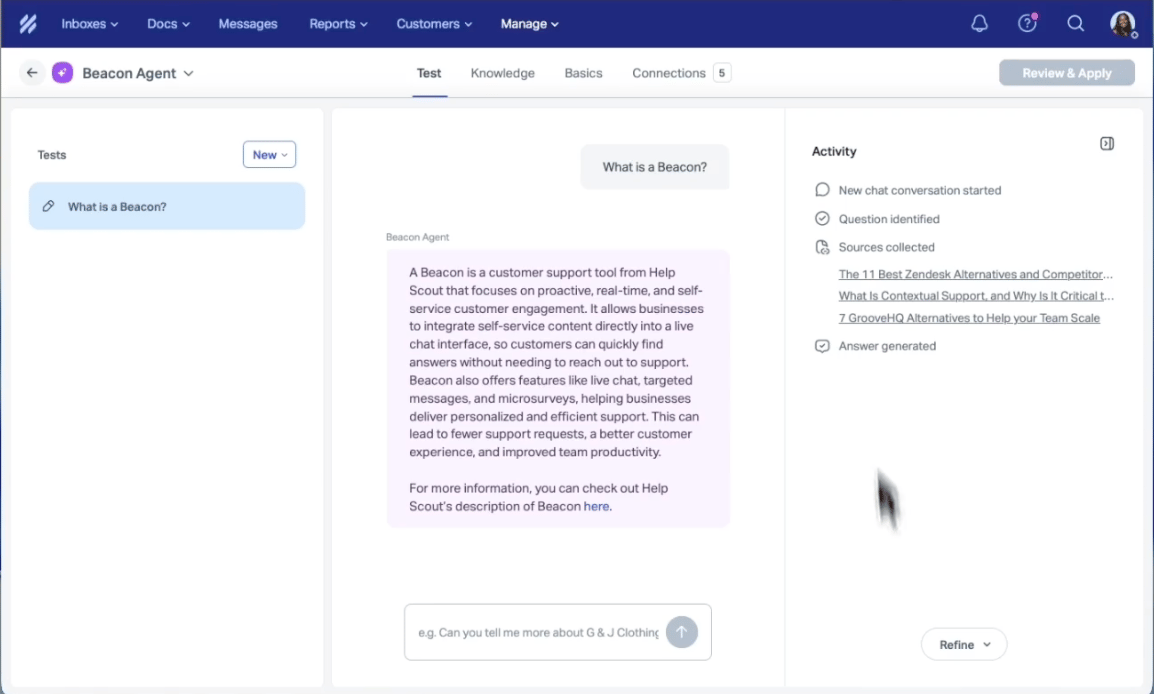The height and width of the screenshot is (694, 1154).
Task: Click the Sources collected document icon
Action: pyautogui.click(x=822, y=247)
